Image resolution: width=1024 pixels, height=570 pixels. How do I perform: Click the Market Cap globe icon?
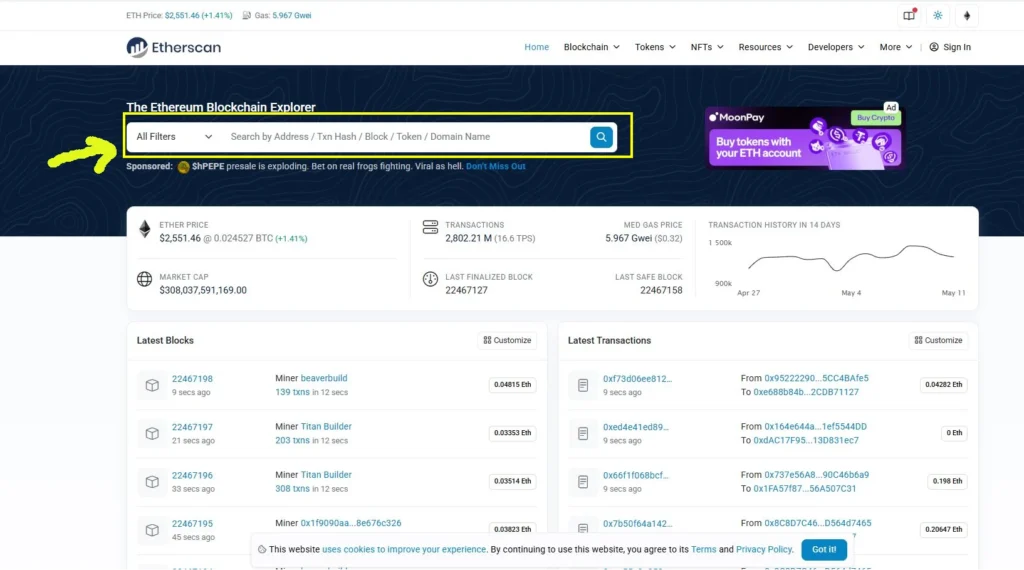144,279
